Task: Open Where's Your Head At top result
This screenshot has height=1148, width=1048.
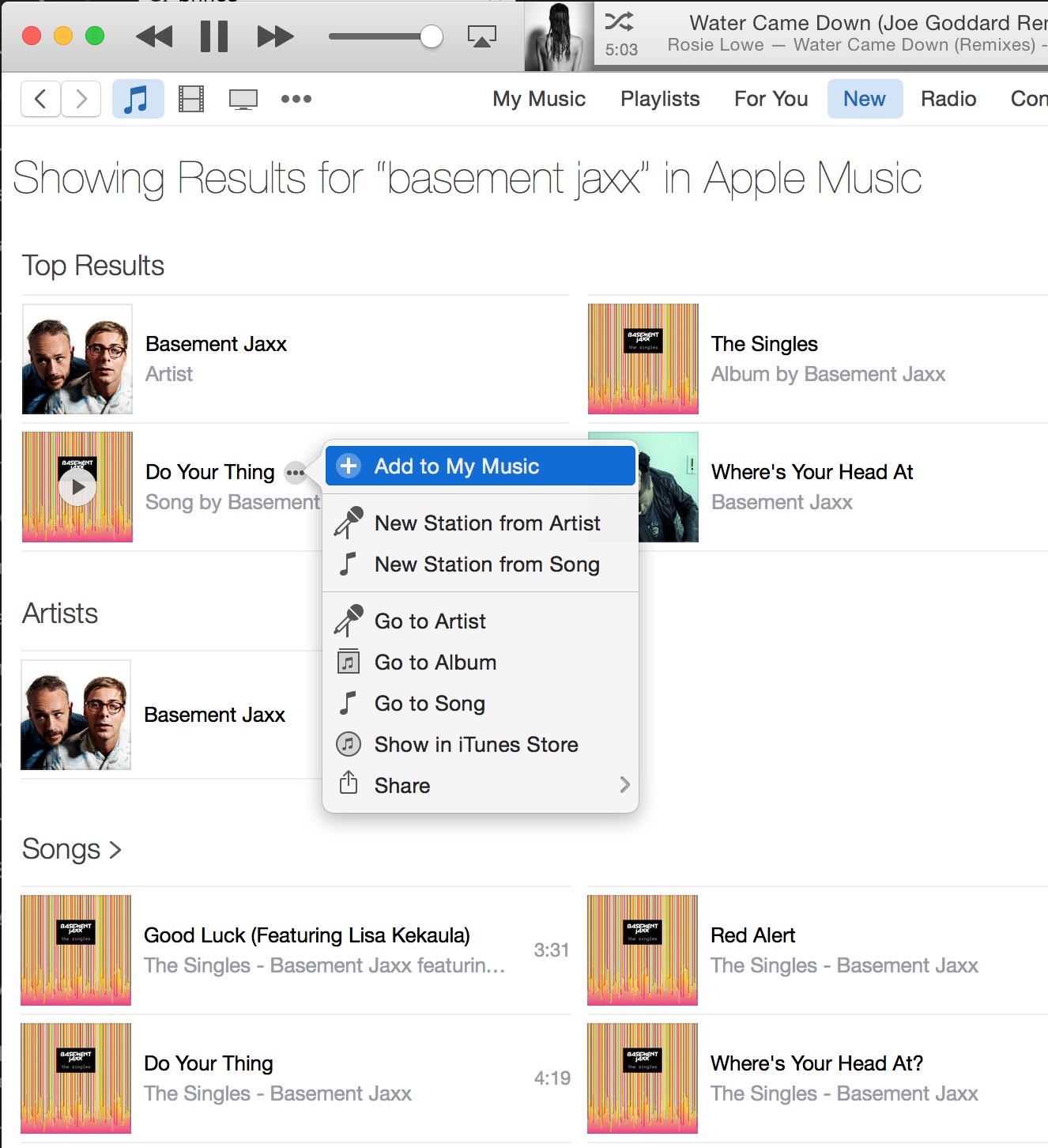Action: tap(812, 472)
